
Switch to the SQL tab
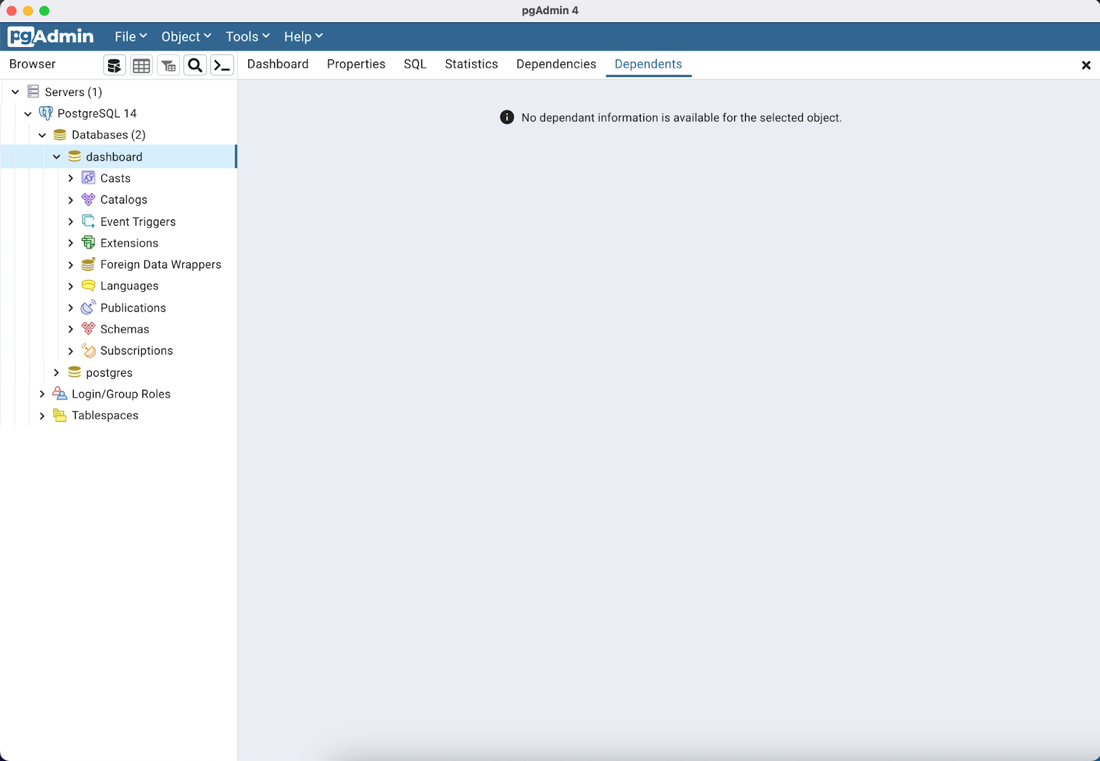414,64
